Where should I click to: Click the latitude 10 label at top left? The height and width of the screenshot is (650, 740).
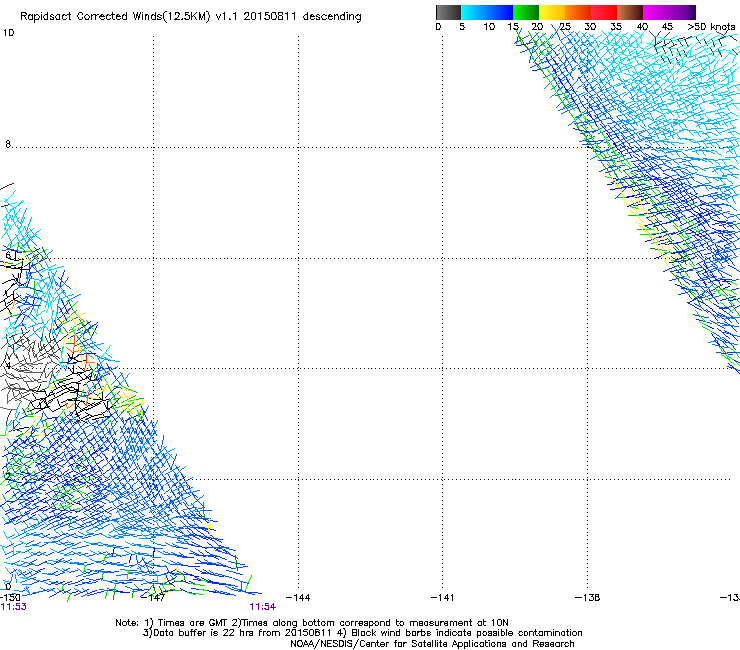[8, 33]
